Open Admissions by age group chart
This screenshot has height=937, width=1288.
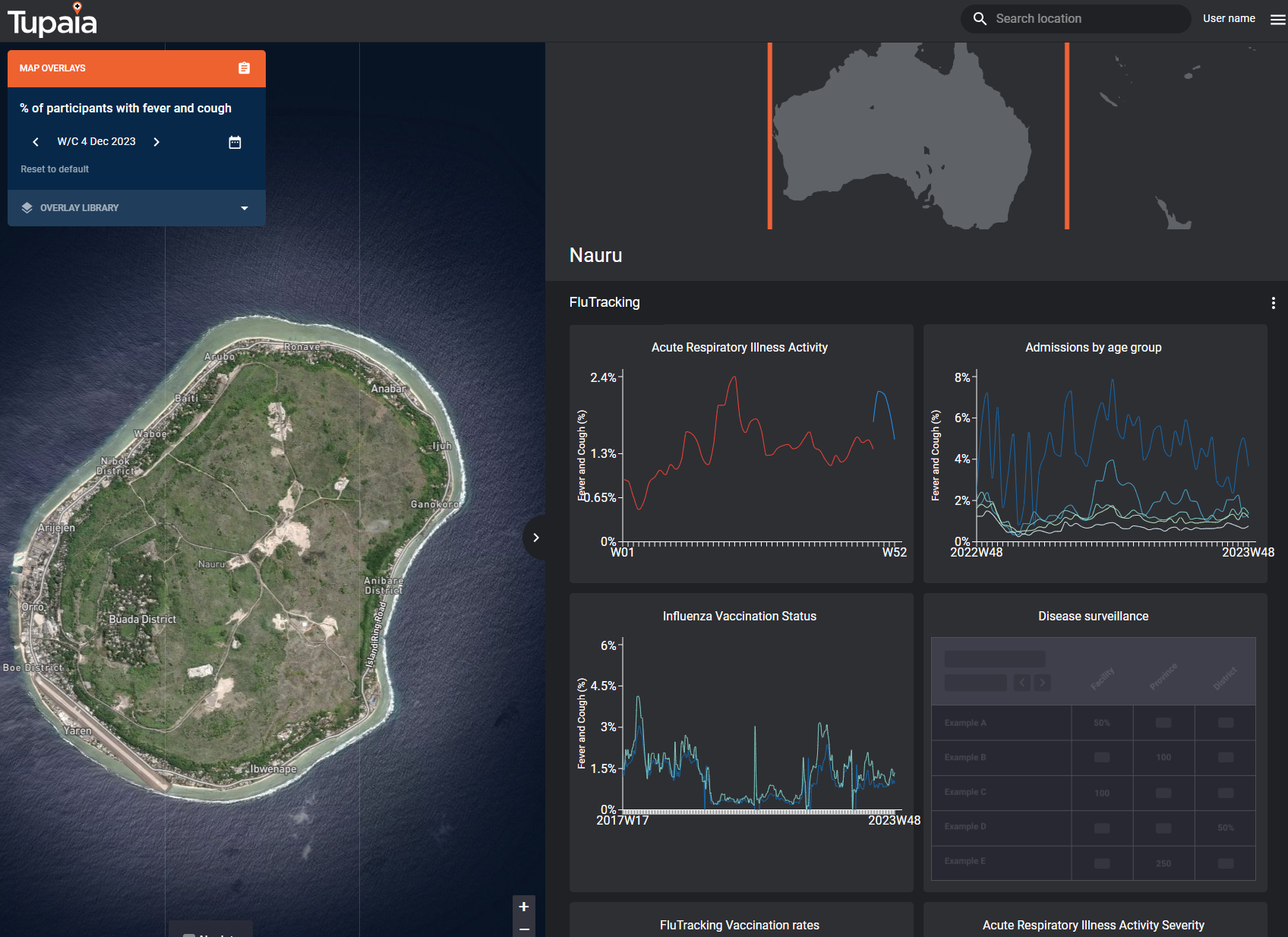[1095, 454]
